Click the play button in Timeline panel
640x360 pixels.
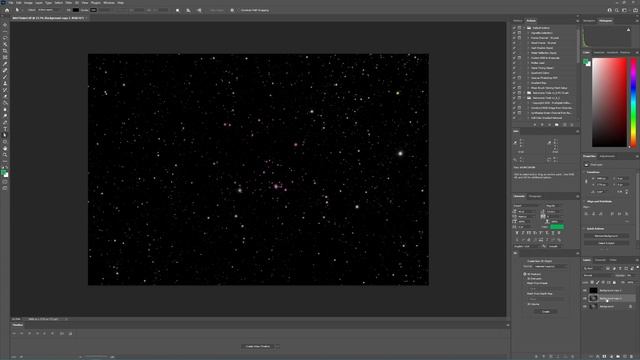pos(30,333)
